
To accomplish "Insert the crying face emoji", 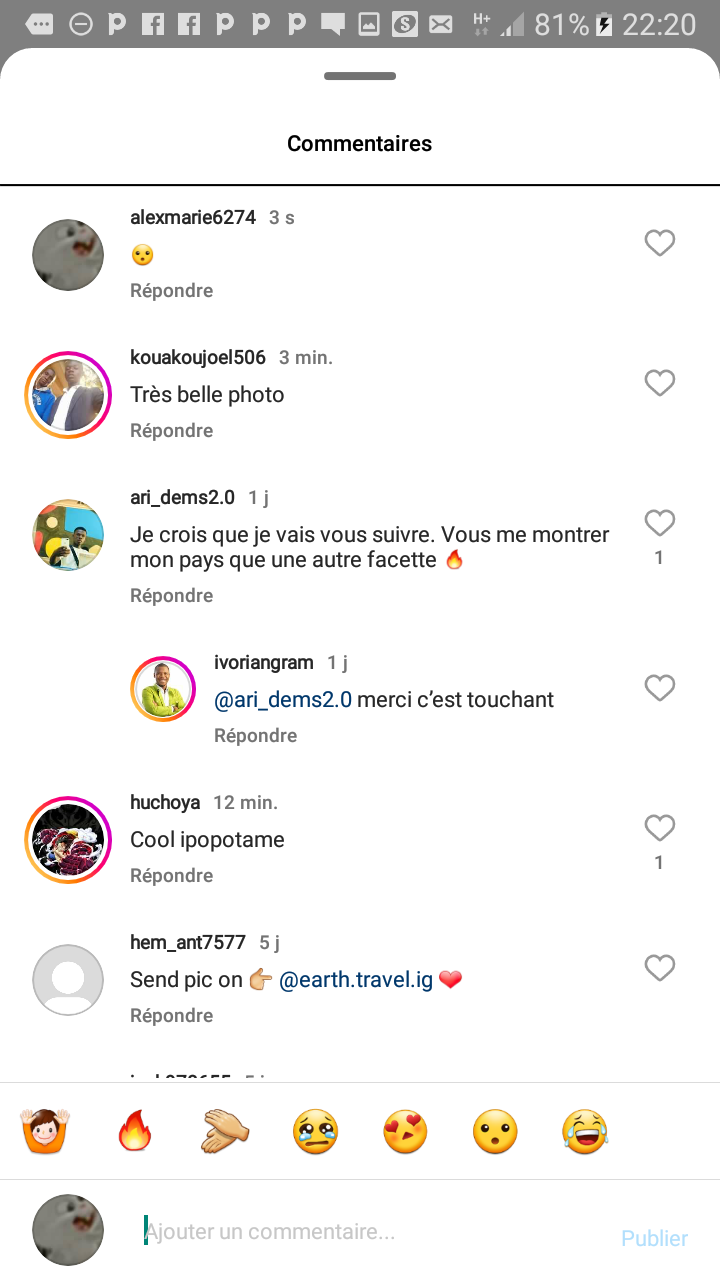I will point(315,1132).
